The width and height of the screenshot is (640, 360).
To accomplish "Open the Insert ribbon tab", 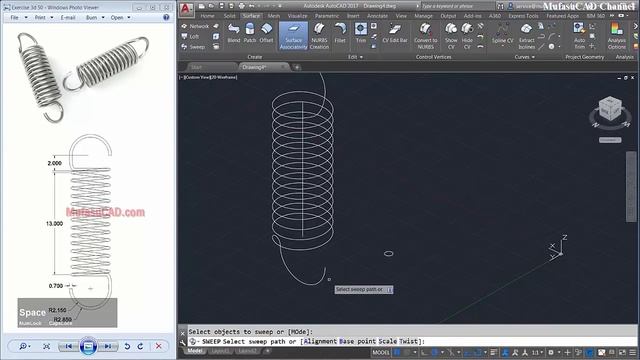I will [x=353, y=16].
